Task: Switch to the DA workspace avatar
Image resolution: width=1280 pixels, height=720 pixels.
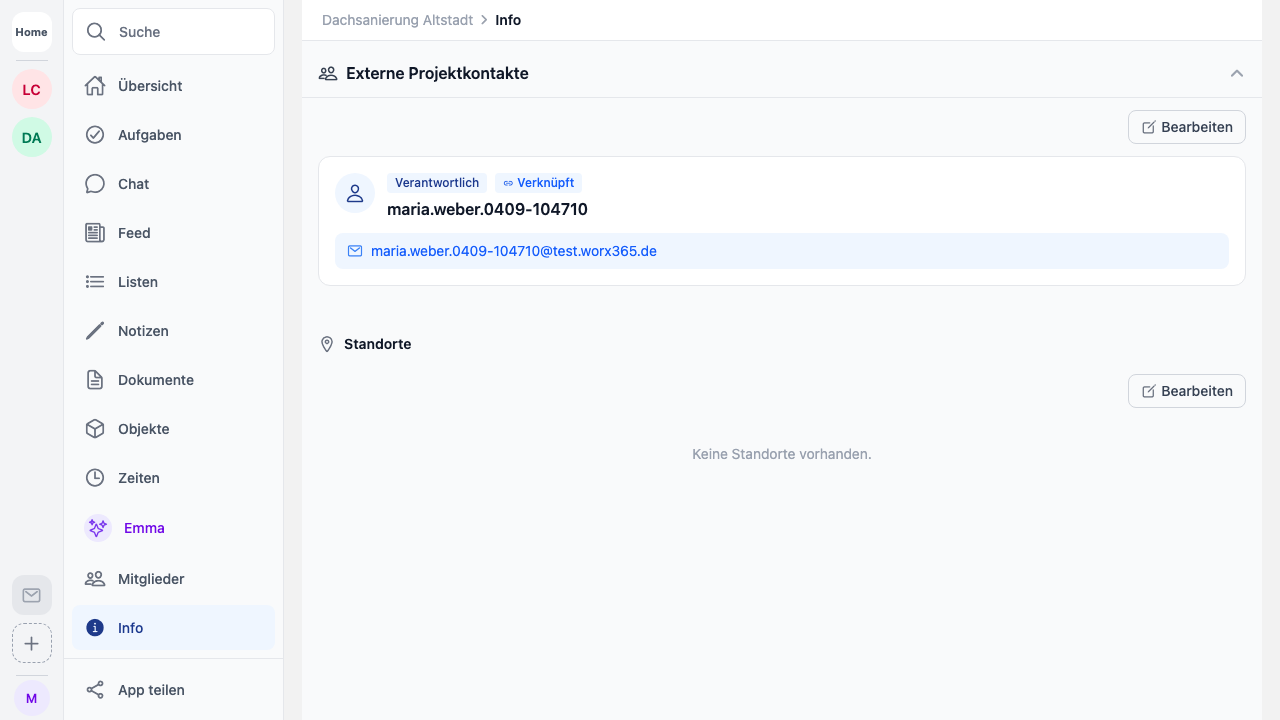Action: point(32,138)
